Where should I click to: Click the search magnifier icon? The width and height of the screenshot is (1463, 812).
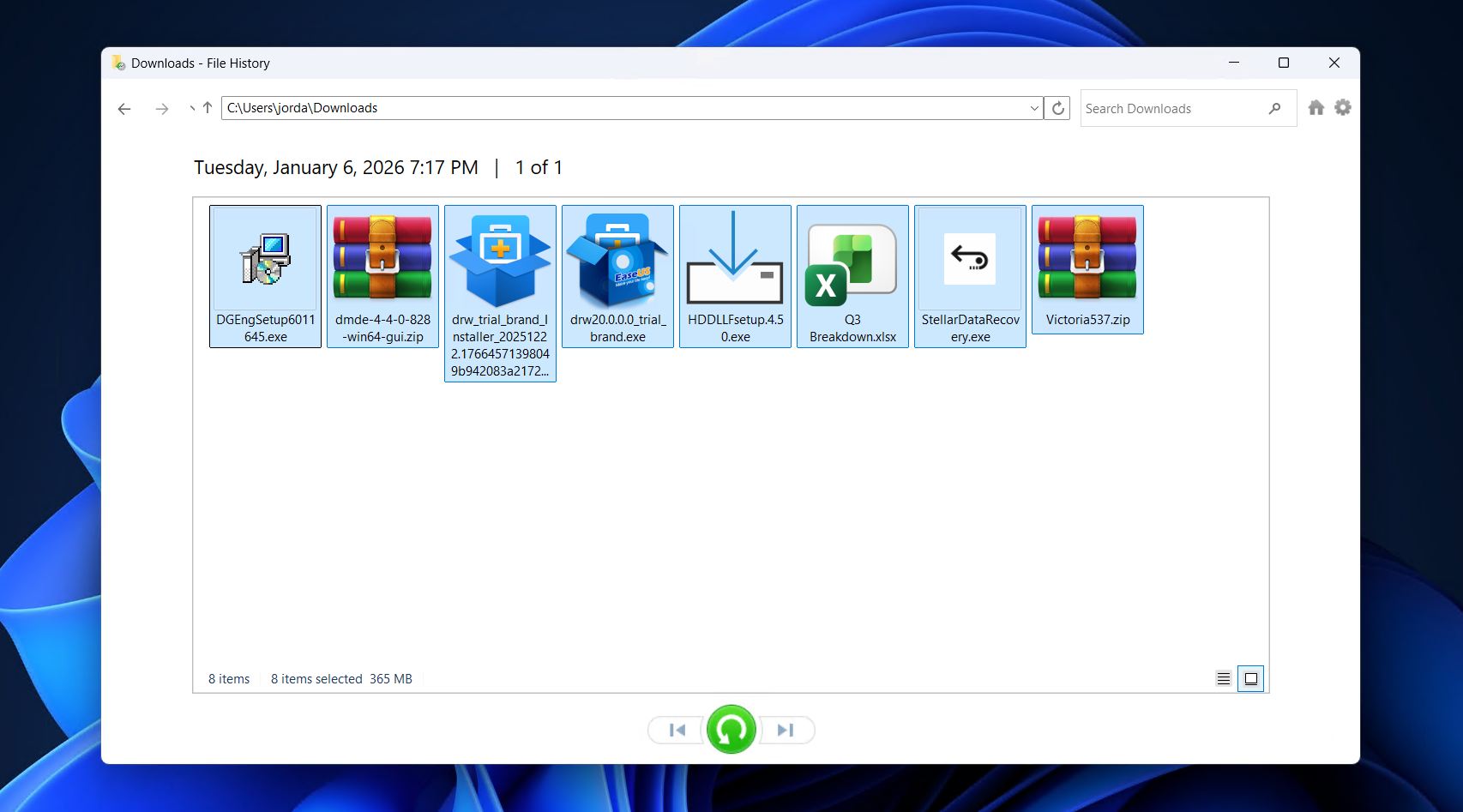coord(1277,108)
